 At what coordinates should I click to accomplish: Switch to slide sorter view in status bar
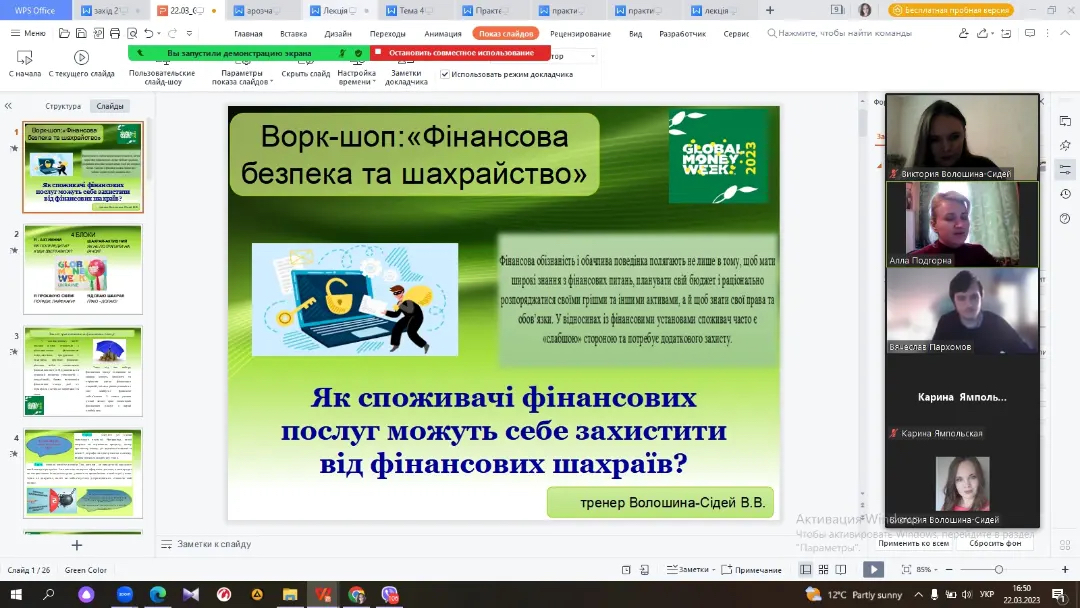pyautogui.click(x=823, y=569)
